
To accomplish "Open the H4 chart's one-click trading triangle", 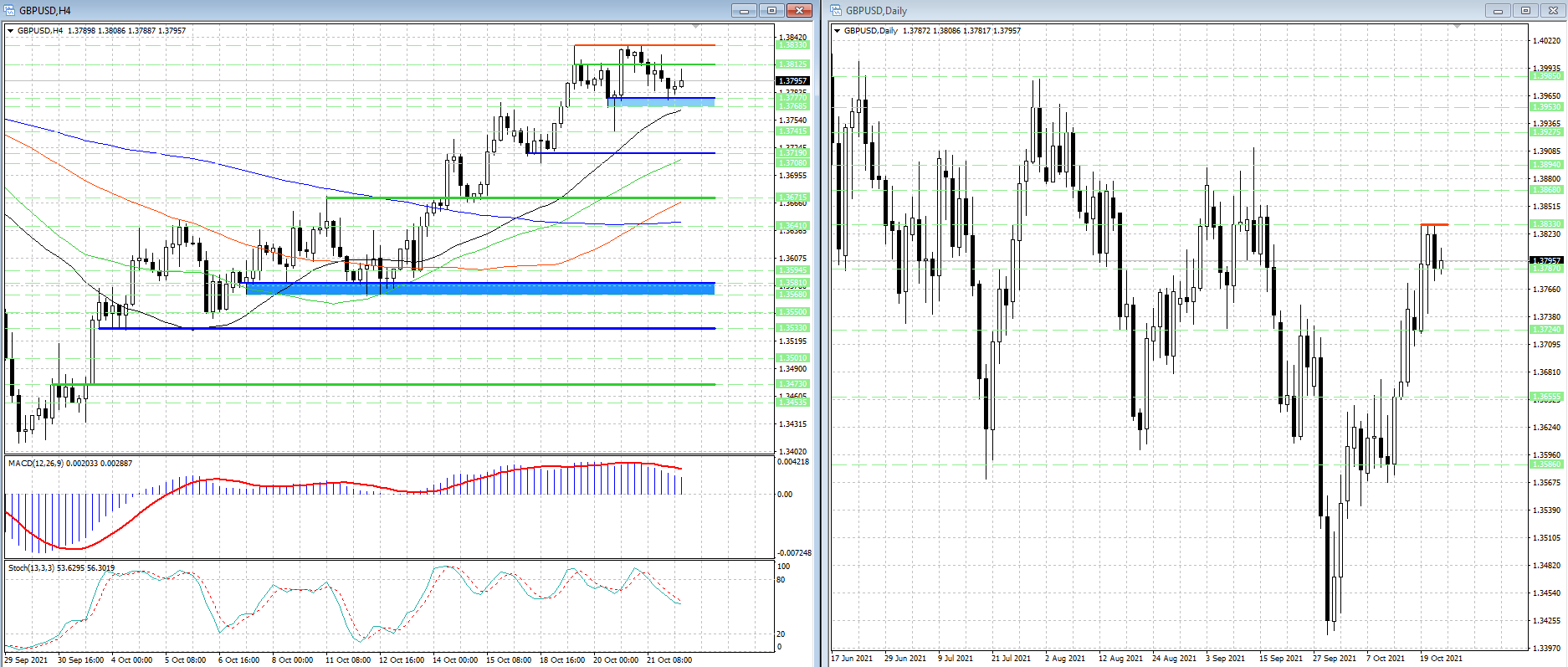I will [11, 31].
